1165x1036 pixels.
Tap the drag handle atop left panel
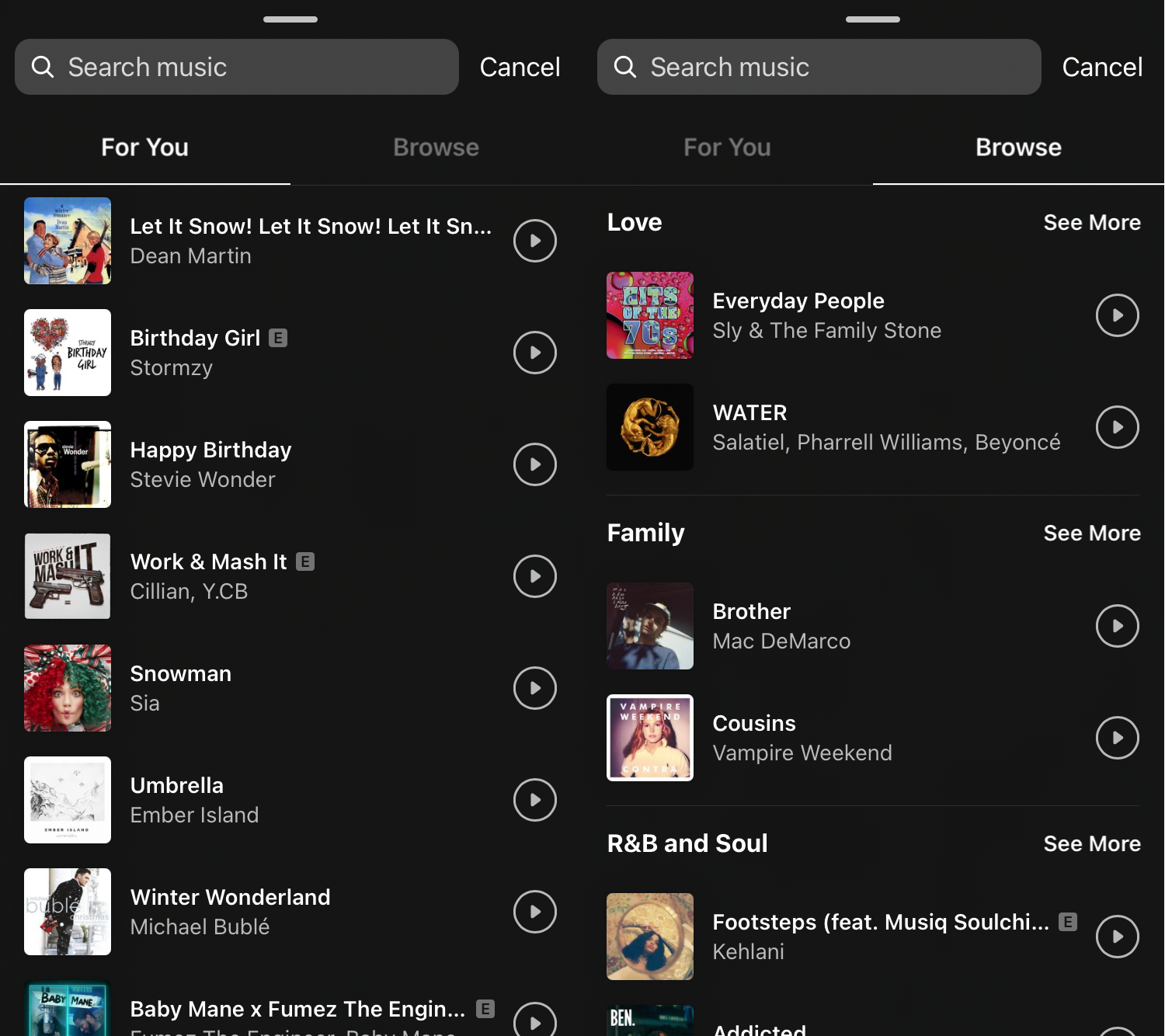[x=290, y=19]
